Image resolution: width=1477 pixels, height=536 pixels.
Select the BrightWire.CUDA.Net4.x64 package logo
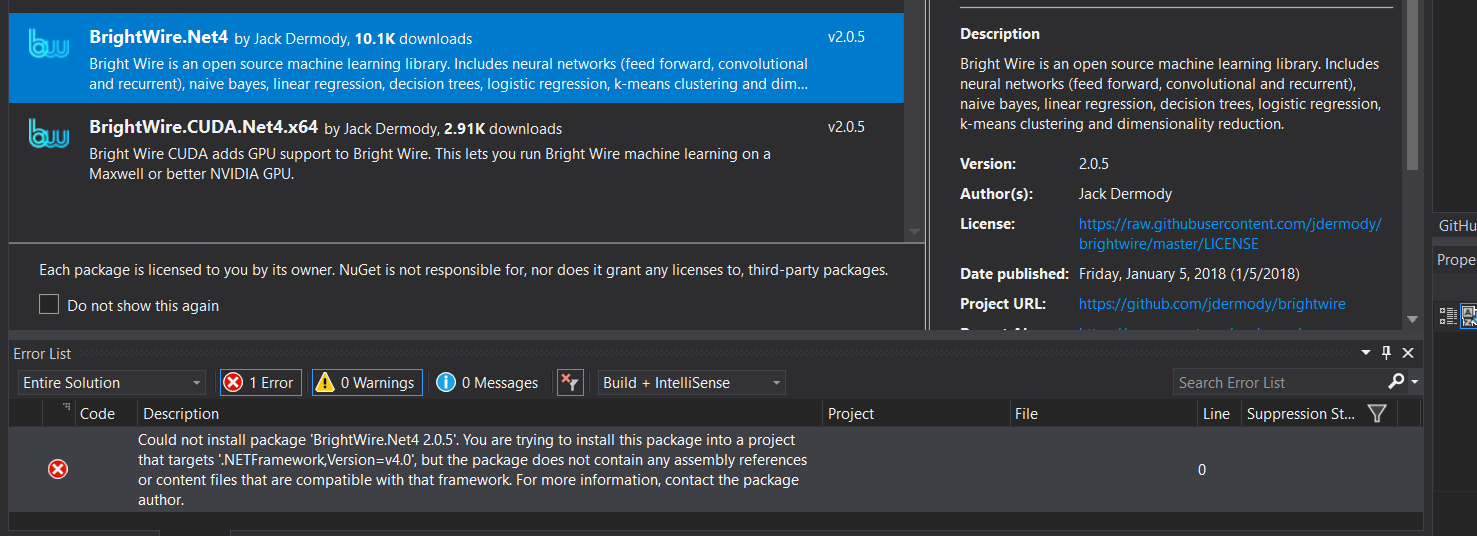click(x=49, y=133)
